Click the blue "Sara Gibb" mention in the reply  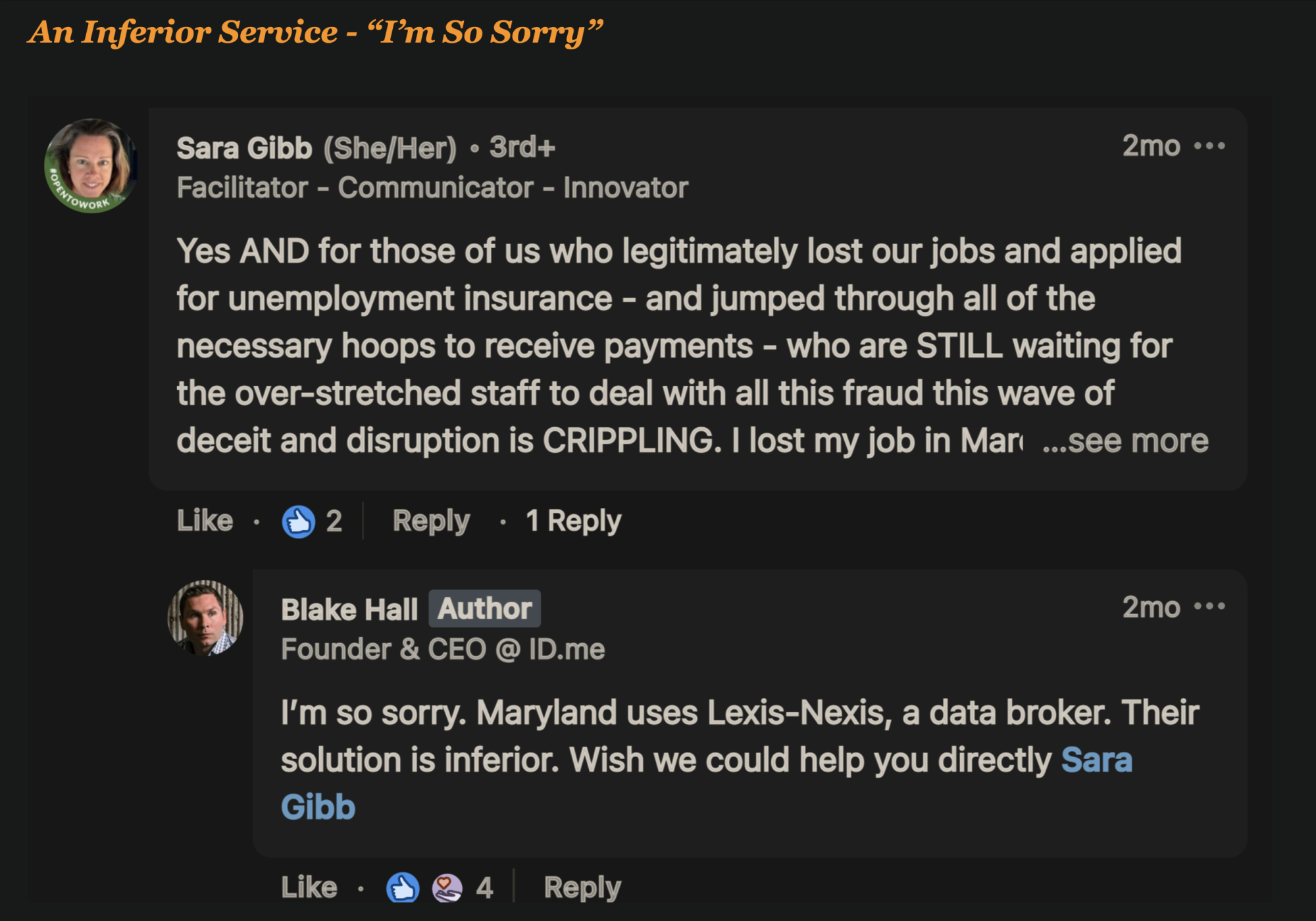point(1096,760)
